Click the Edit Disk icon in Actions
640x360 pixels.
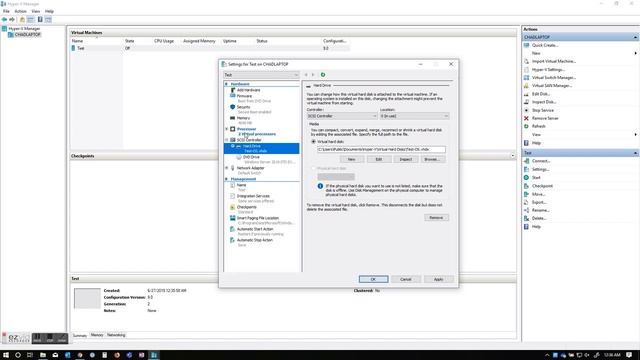click(x=527, y=94)
